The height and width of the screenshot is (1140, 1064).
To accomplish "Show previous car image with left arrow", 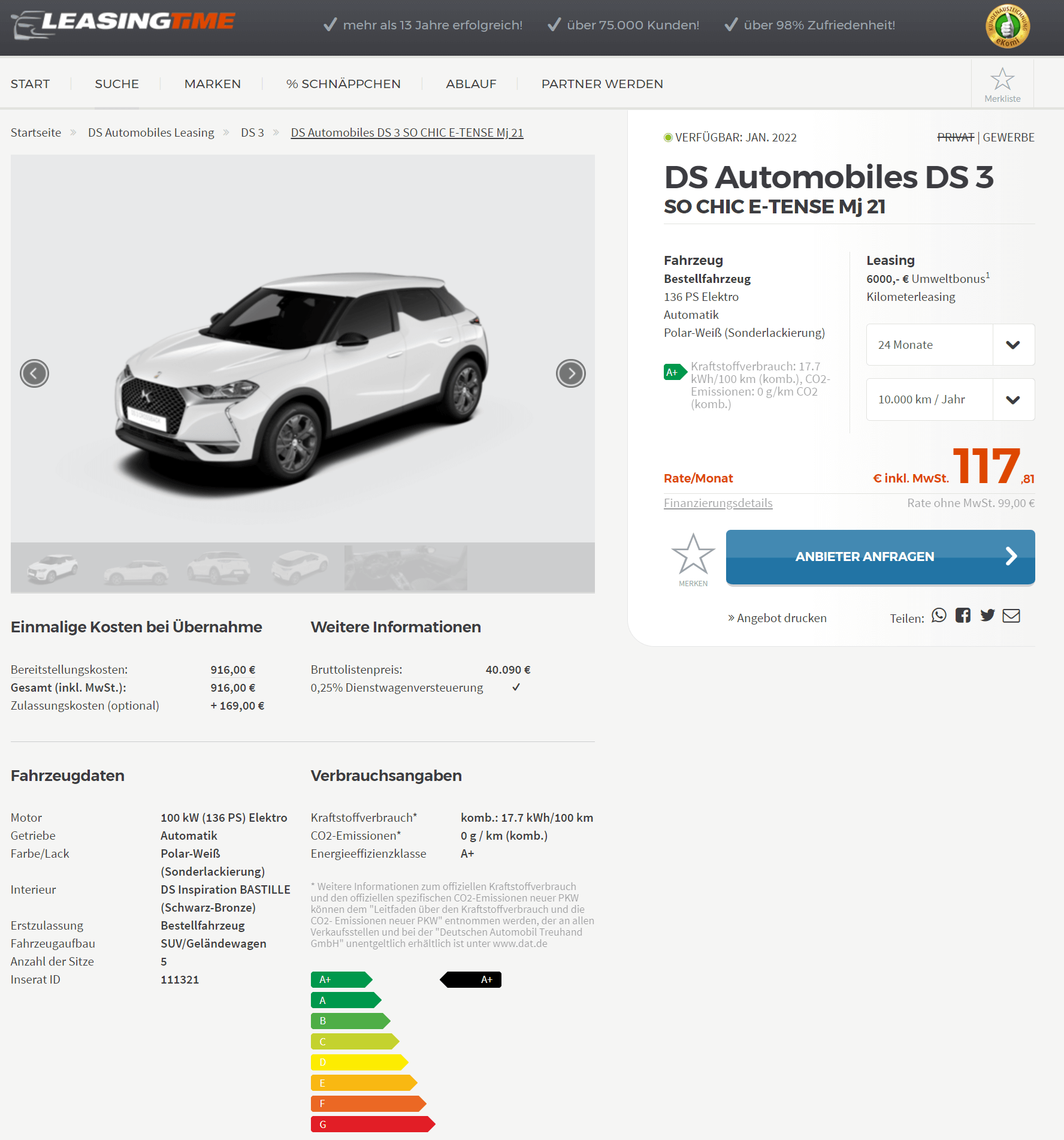I will click(34, 373).
